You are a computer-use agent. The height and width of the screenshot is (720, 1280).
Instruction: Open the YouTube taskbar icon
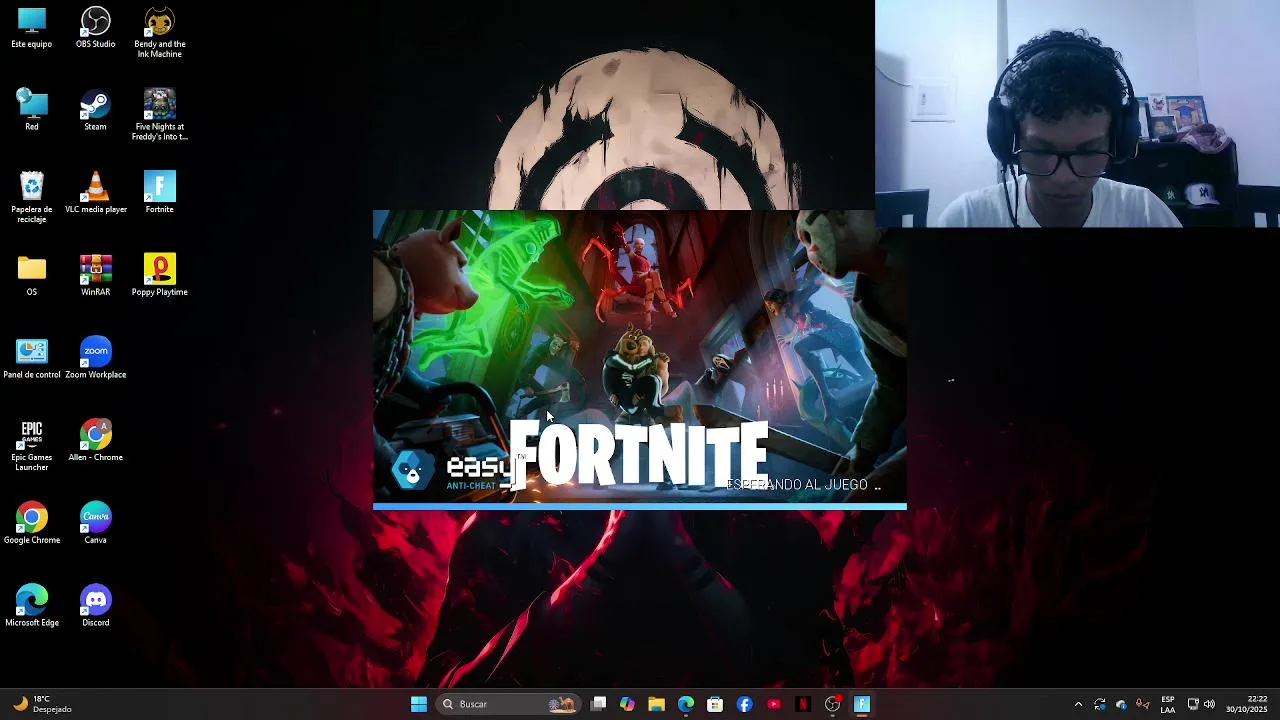pos(773,704)
